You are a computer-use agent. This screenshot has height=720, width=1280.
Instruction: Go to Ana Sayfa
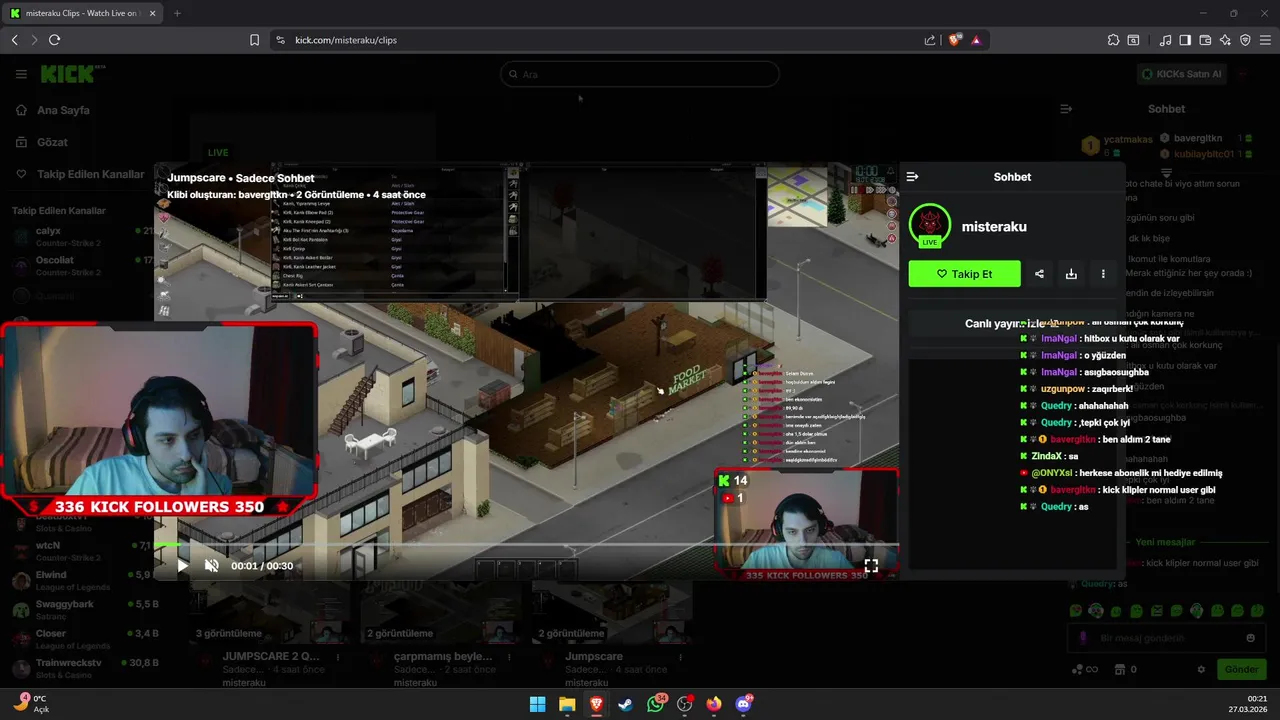(62, 110)
